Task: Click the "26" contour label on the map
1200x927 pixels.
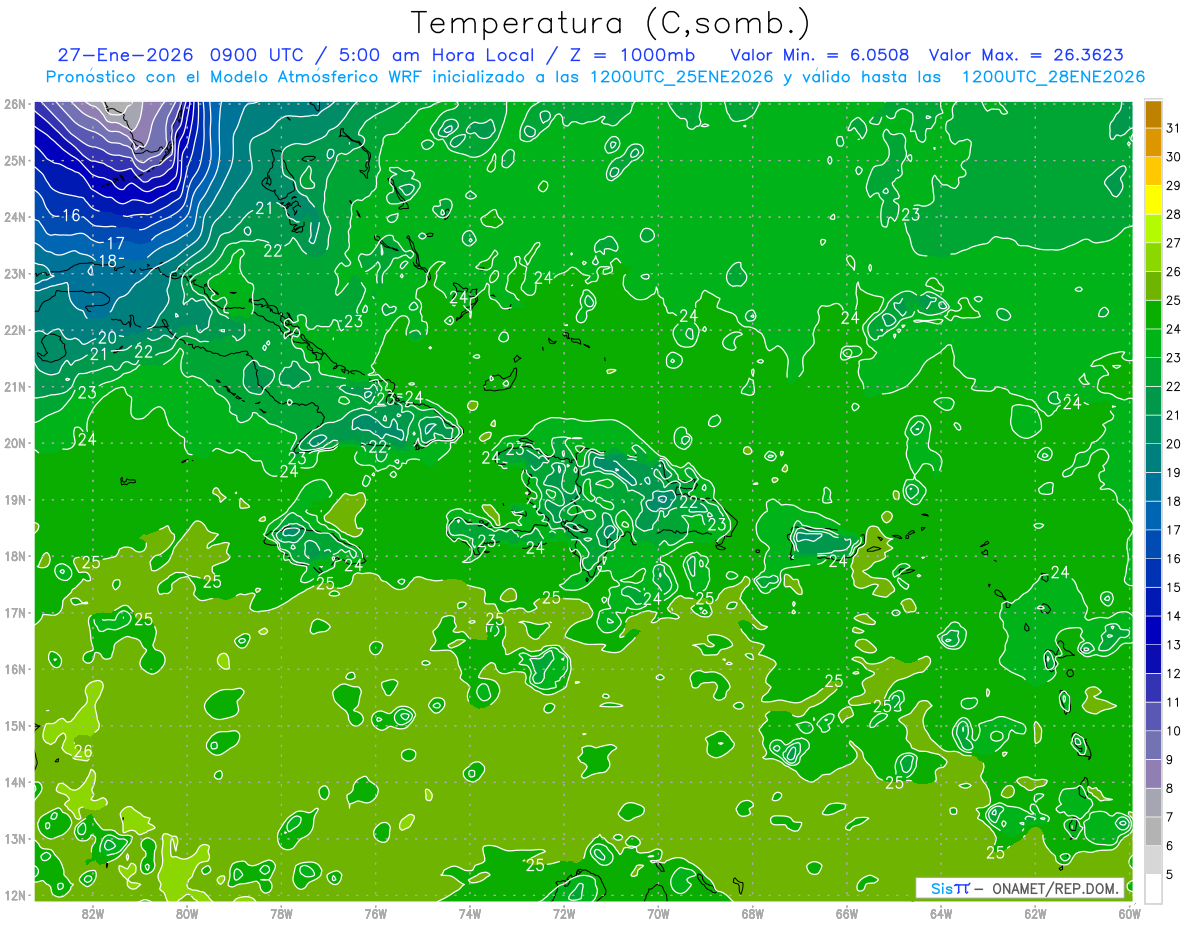Action: [83, 751]
